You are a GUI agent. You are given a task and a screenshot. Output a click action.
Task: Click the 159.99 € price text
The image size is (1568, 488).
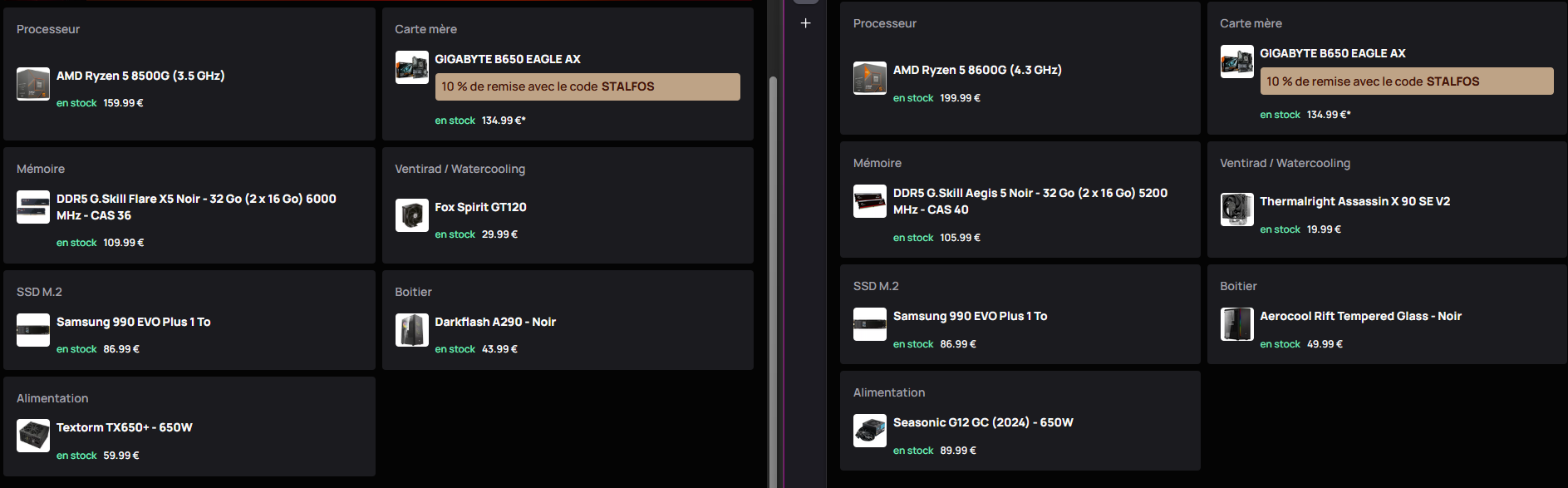[x=123, y=103]
